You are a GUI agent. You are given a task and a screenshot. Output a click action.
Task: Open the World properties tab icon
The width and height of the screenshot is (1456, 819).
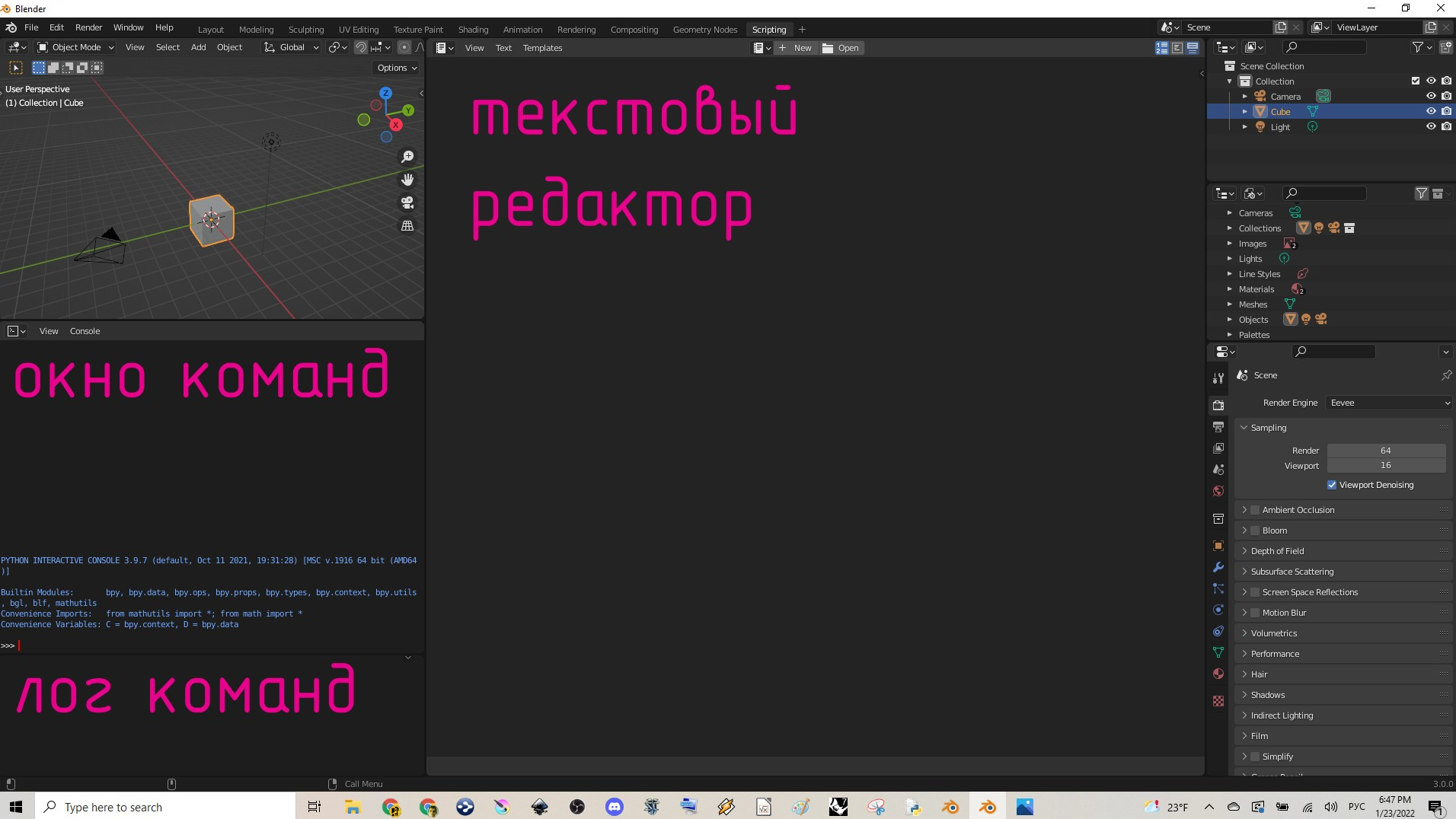(x=1218, y=491)
